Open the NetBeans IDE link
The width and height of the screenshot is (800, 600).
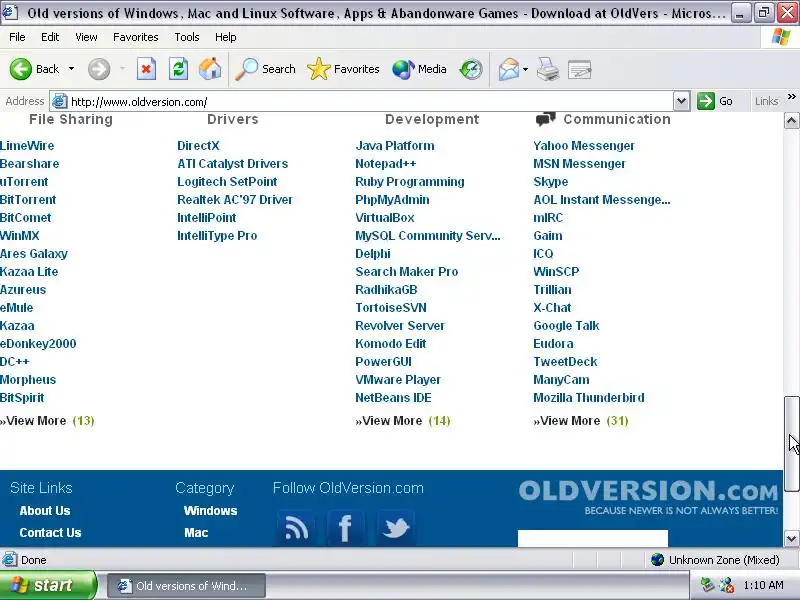[x=393, y=397]
